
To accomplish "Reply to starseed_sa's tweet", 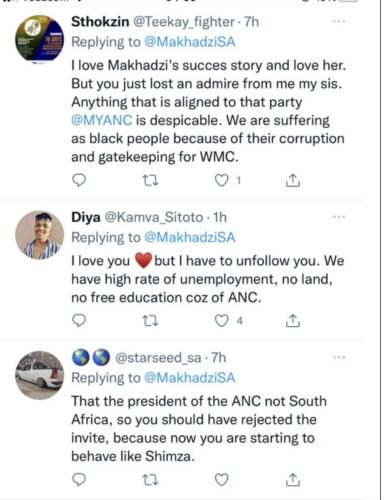I will (79, 480).
